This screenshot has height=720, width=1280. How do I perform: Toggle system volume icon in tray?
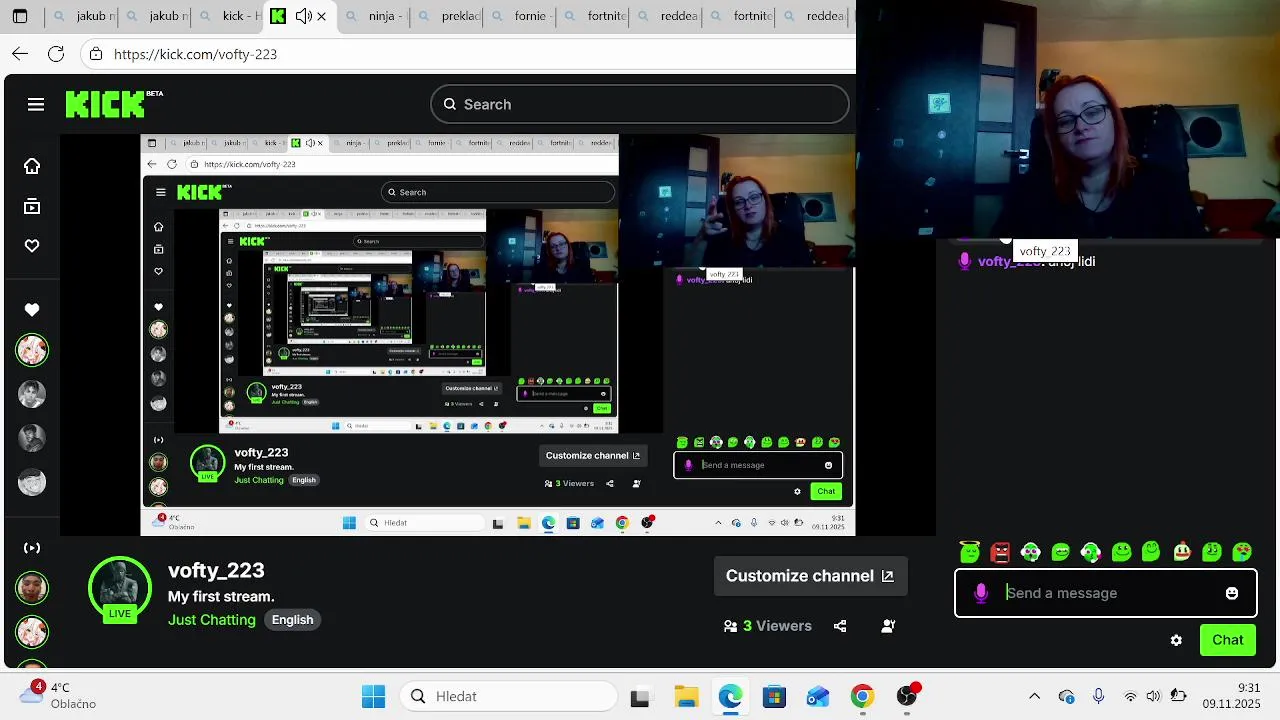(x=1153, y=696)
